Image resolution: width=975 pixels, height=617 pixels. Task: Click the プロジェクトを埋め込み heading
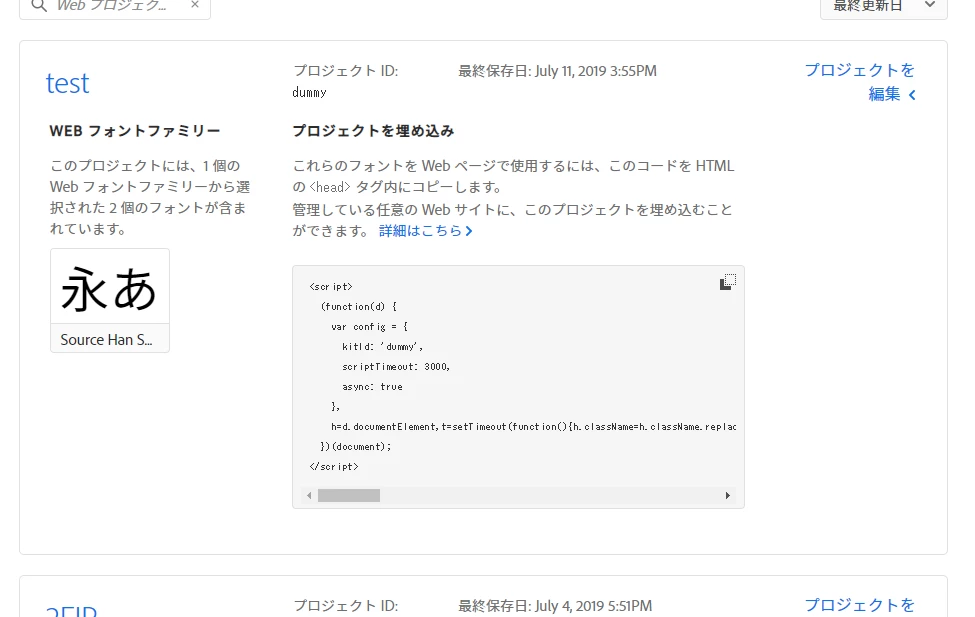(373, 131)
